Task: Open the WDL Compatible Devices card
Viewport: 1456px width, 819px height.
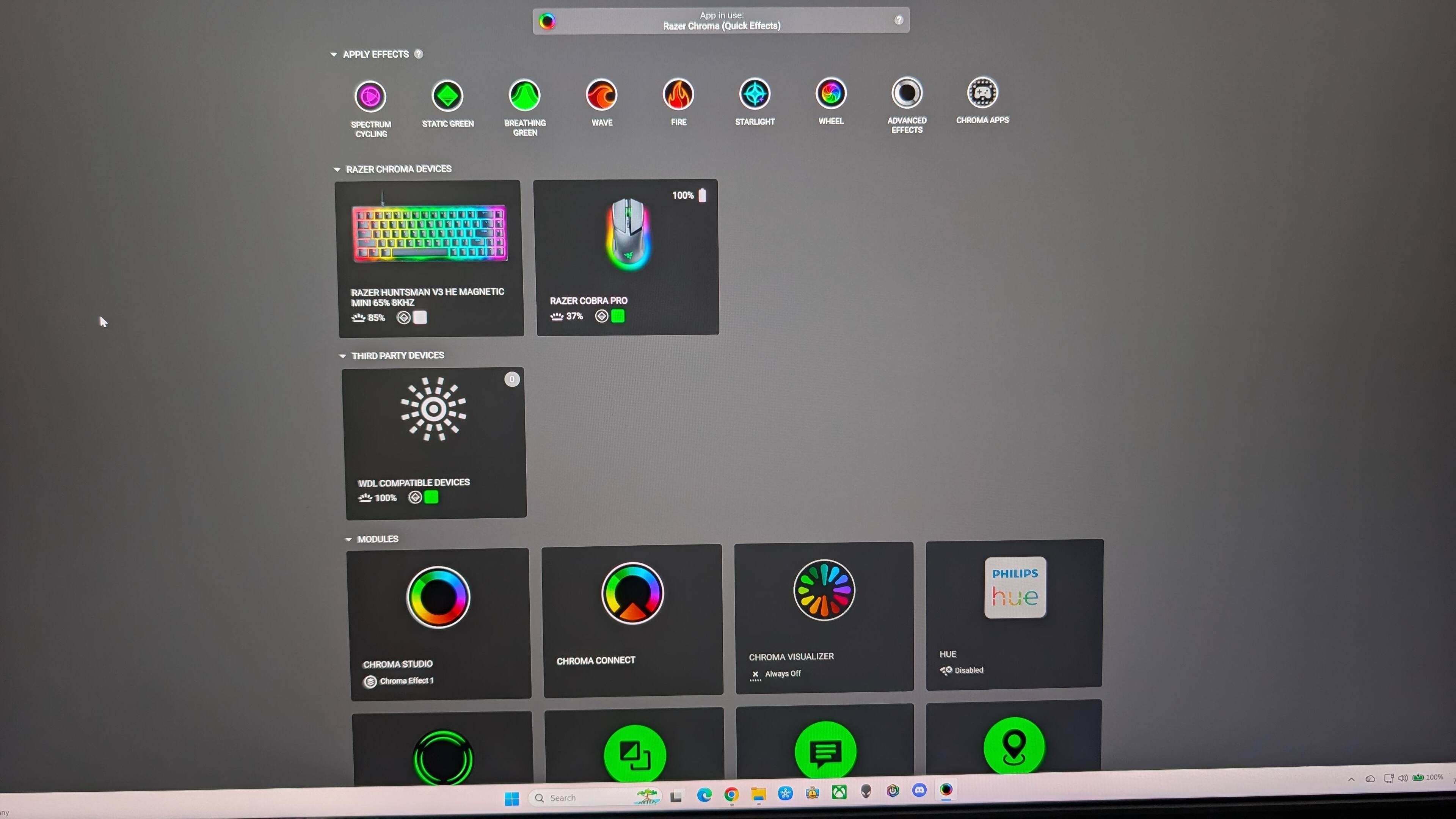Action: pyautogui.click(x=434, y=444)
